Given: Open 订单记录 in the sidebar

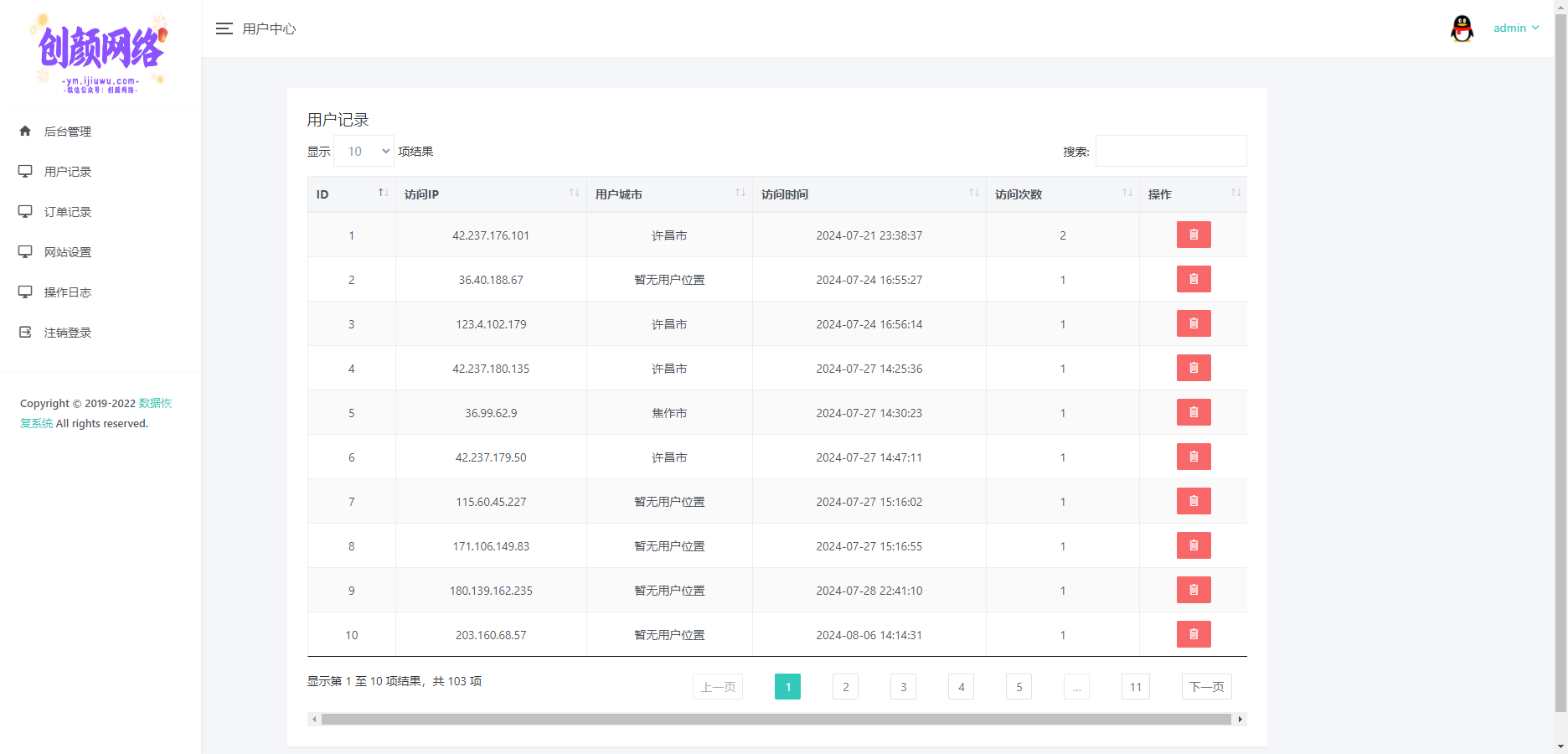Looking at the screenshot, I should [68, 212].
